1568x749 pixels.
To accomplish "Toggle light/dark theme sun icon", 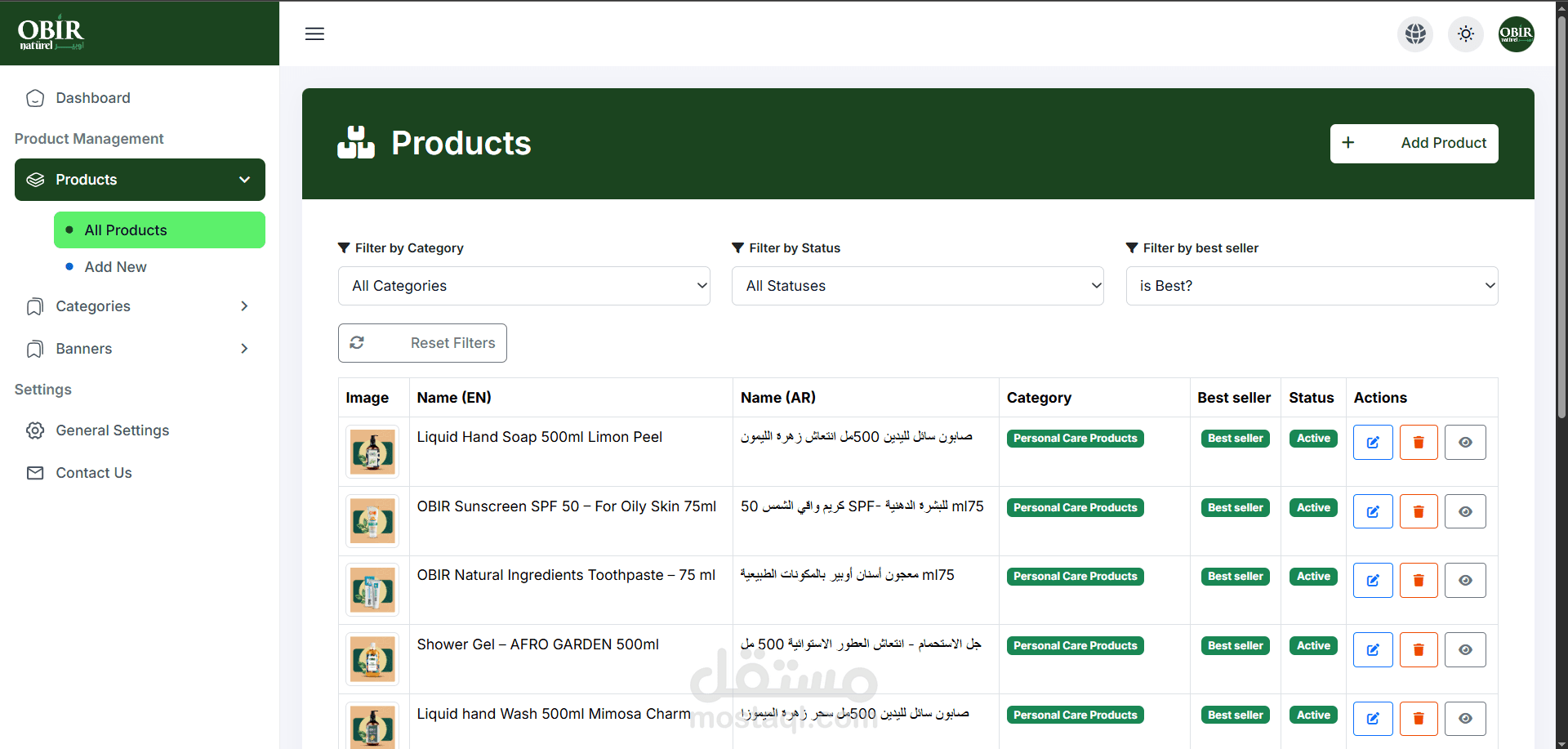I will [x=1466, y=34].
